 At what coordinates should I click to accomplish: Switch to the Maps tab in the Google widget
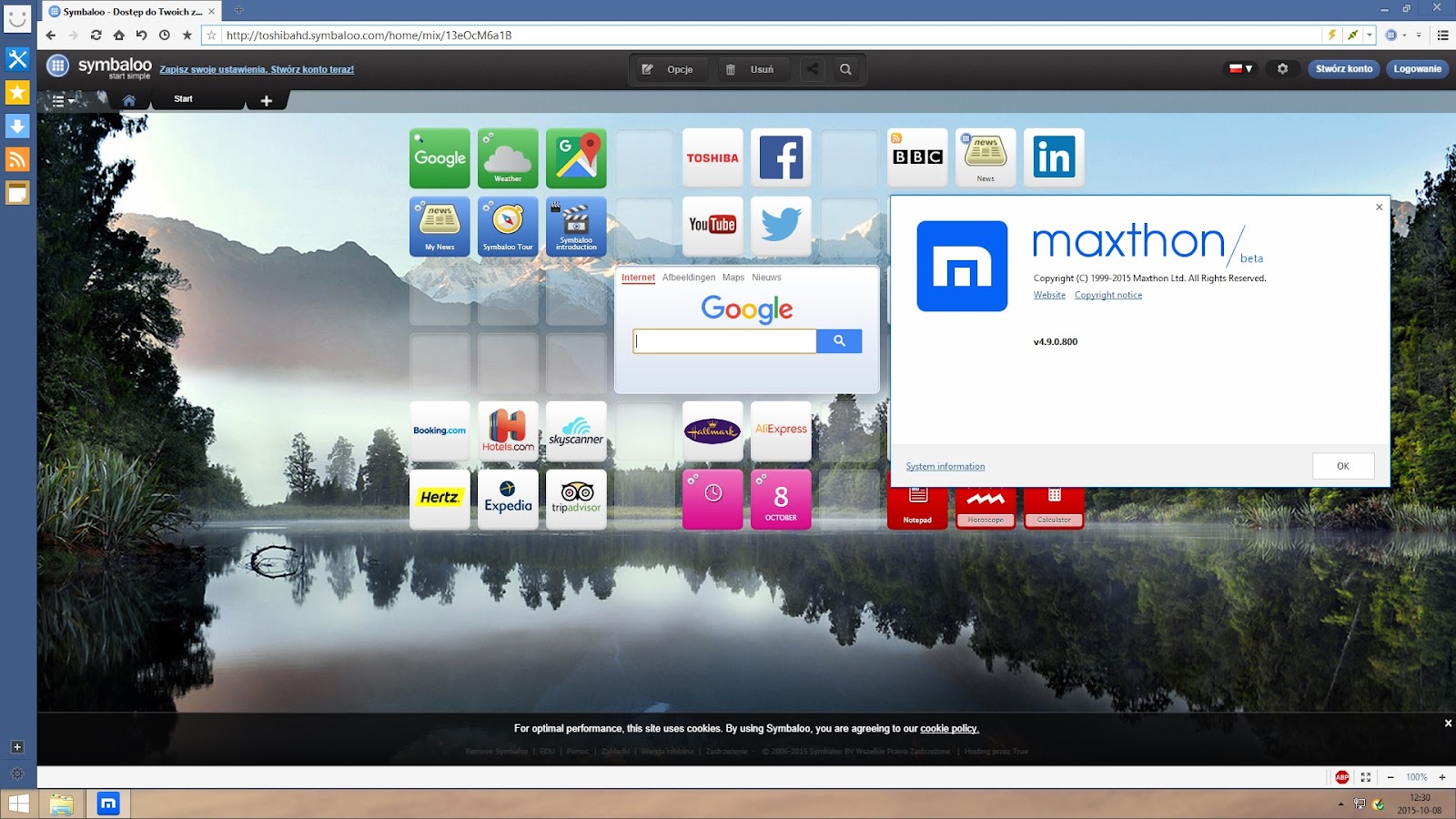pyautogui.click(x=733, y=278)
